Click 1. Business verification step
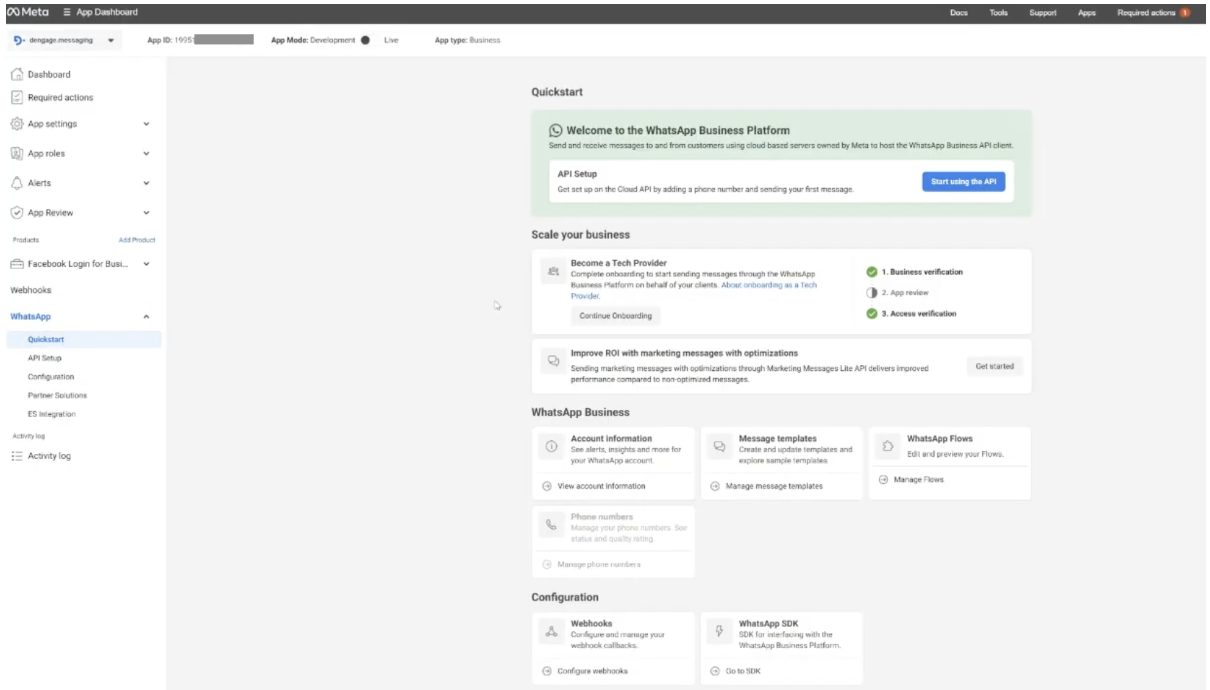The width and height of the screenshot is (1210, 690). (x=915, y=271)
